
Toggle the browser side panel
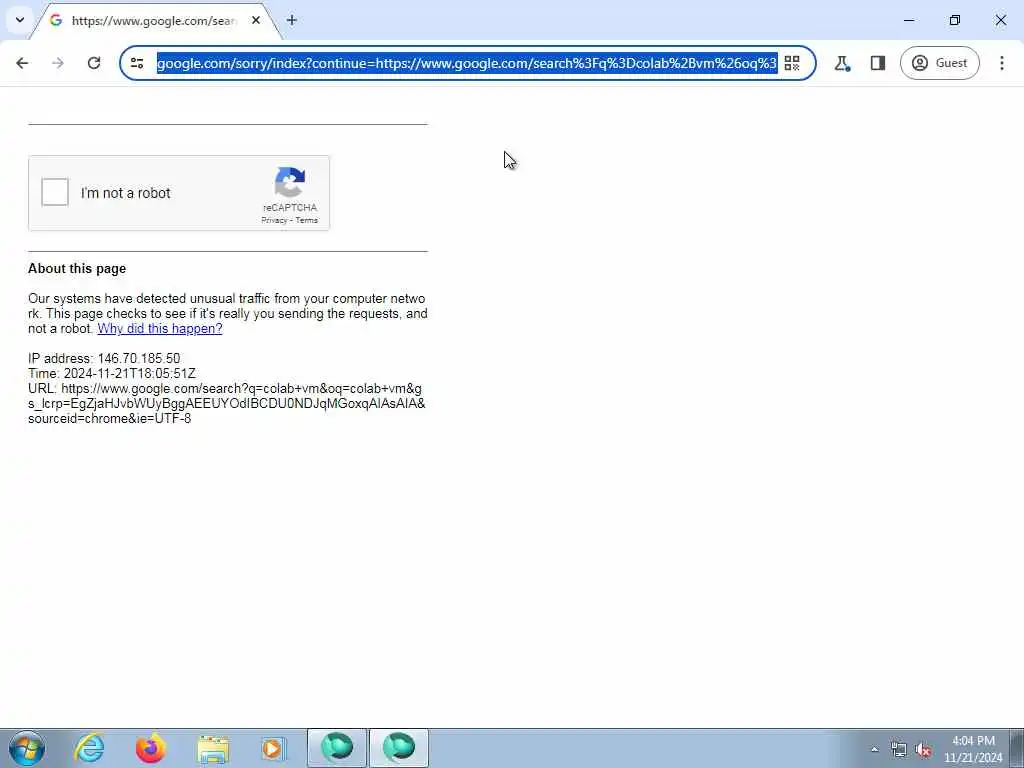(x=878, y=63)
